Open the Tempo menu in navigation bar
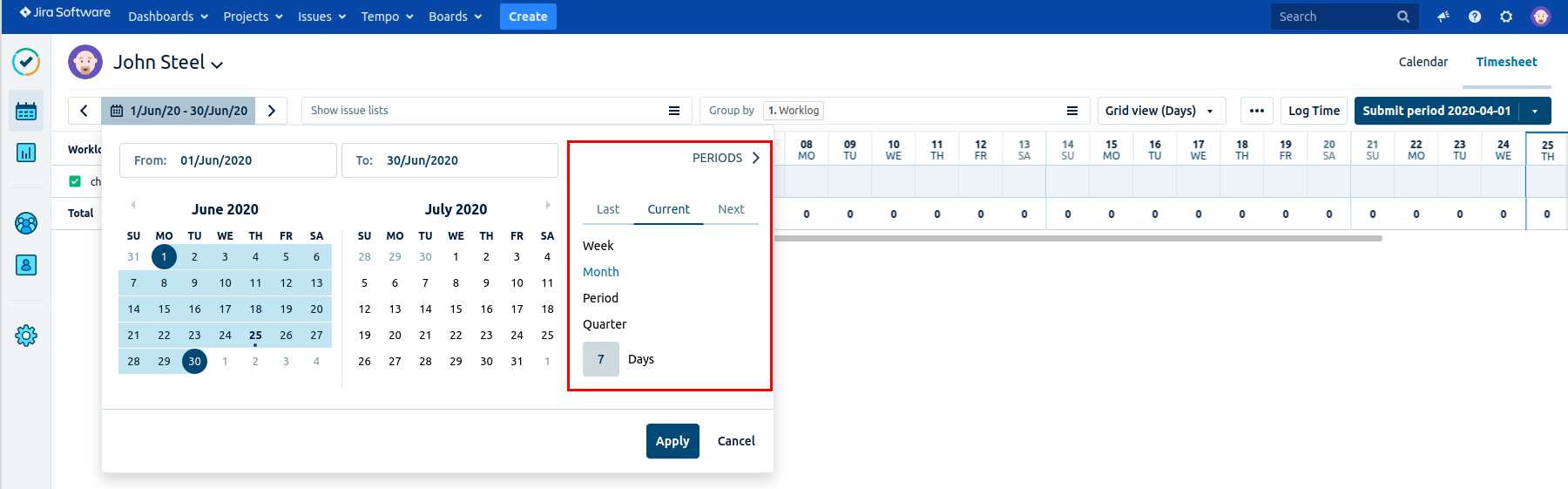The image size is (1568, 489). point(387,17)
